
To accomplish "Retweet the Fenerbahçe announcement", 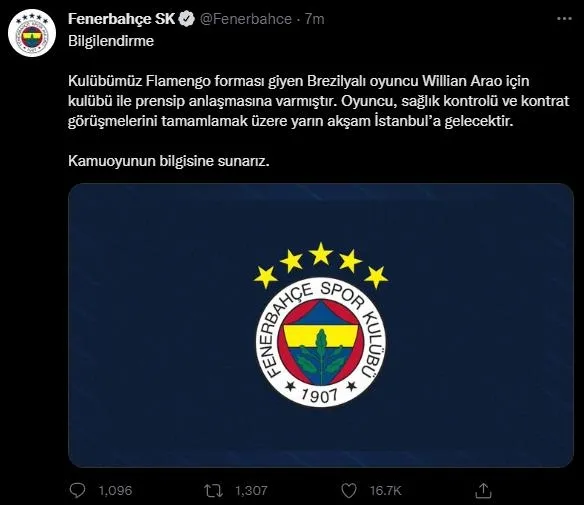I will tap(214, 491).
